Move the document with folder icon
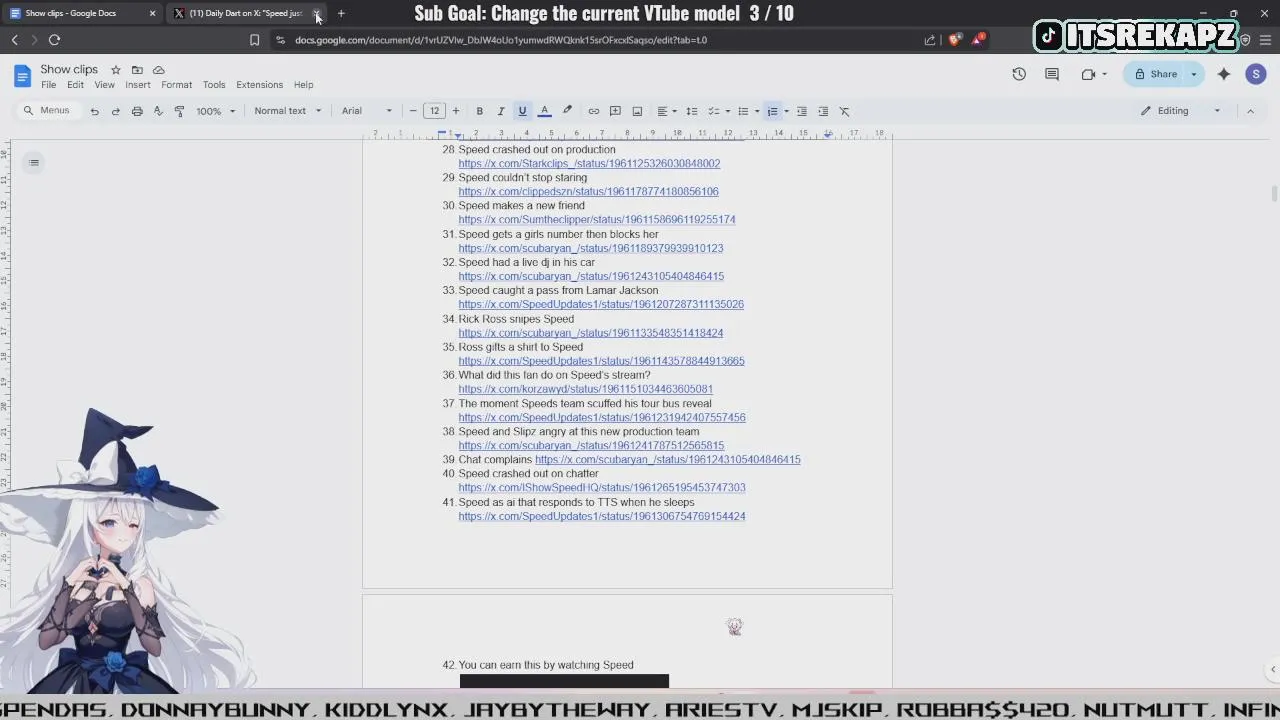The image size is (1280, 720). (137, 70)
